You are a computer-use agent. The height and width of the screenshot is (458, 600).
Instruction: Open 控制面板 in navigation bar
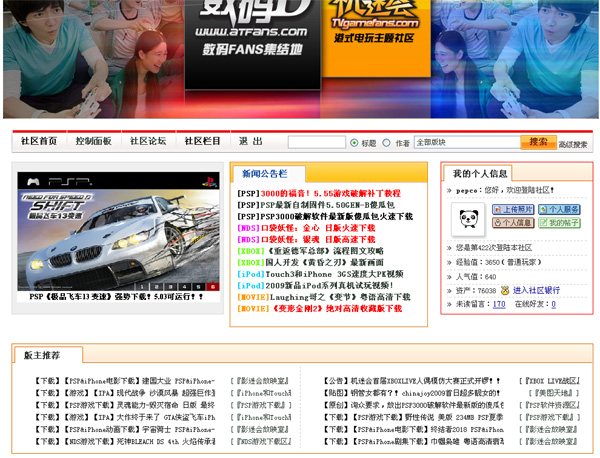pyautogui.click(x=94, y=141)
